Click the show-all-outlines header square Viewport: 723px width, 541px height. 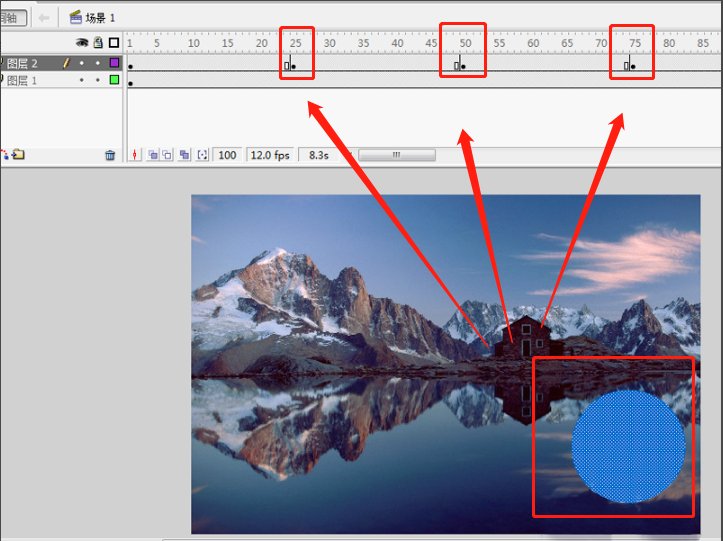(x=114, y=43)
